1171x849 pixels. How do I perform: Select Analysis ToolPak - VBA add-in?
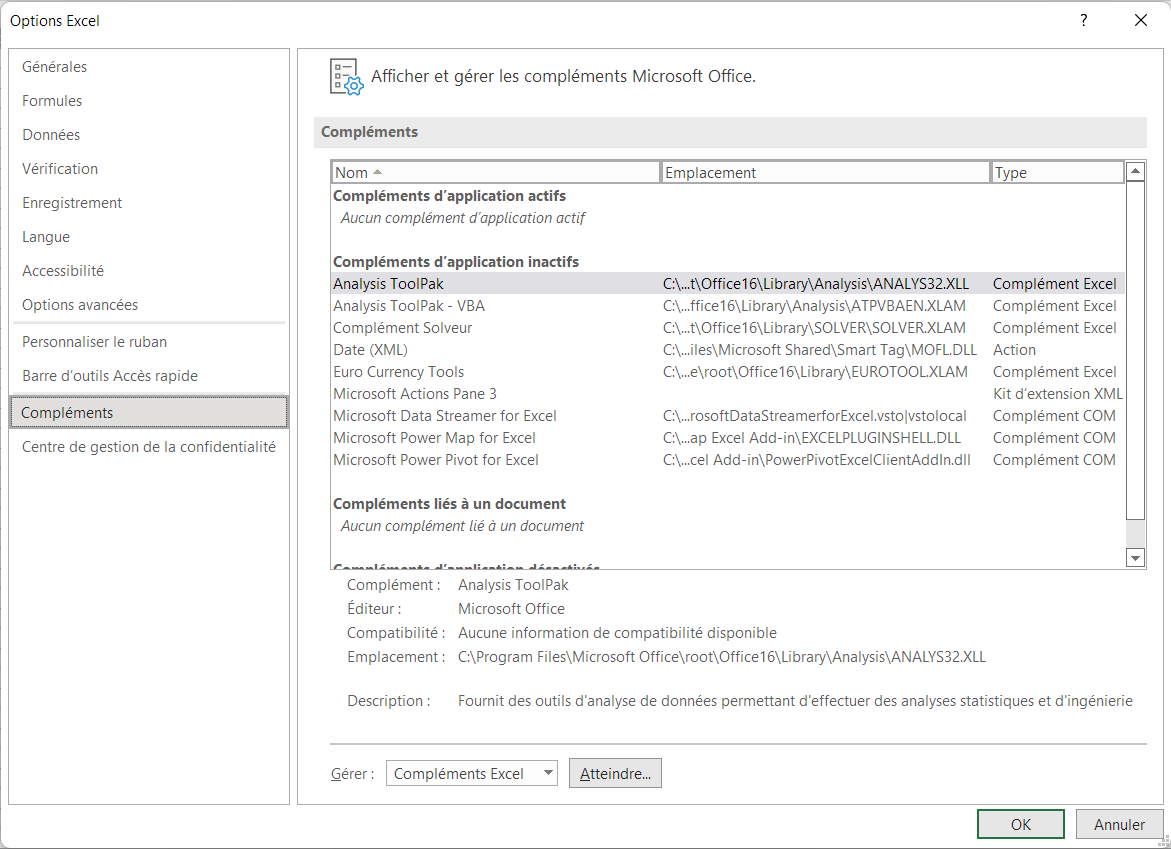coord(727,306)
